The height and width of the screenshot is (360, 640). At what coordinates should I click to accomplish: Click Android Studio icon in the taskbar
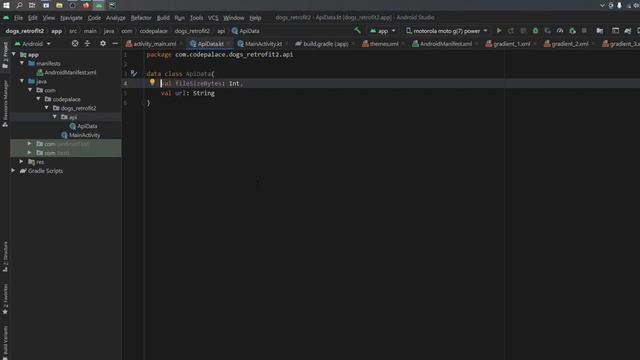[x=99, y=5]
